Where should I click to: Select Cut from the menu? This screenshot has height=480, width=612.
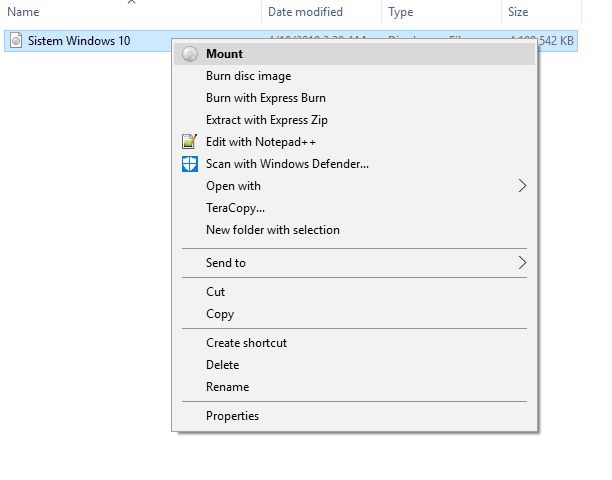click(x=354, y=292)
